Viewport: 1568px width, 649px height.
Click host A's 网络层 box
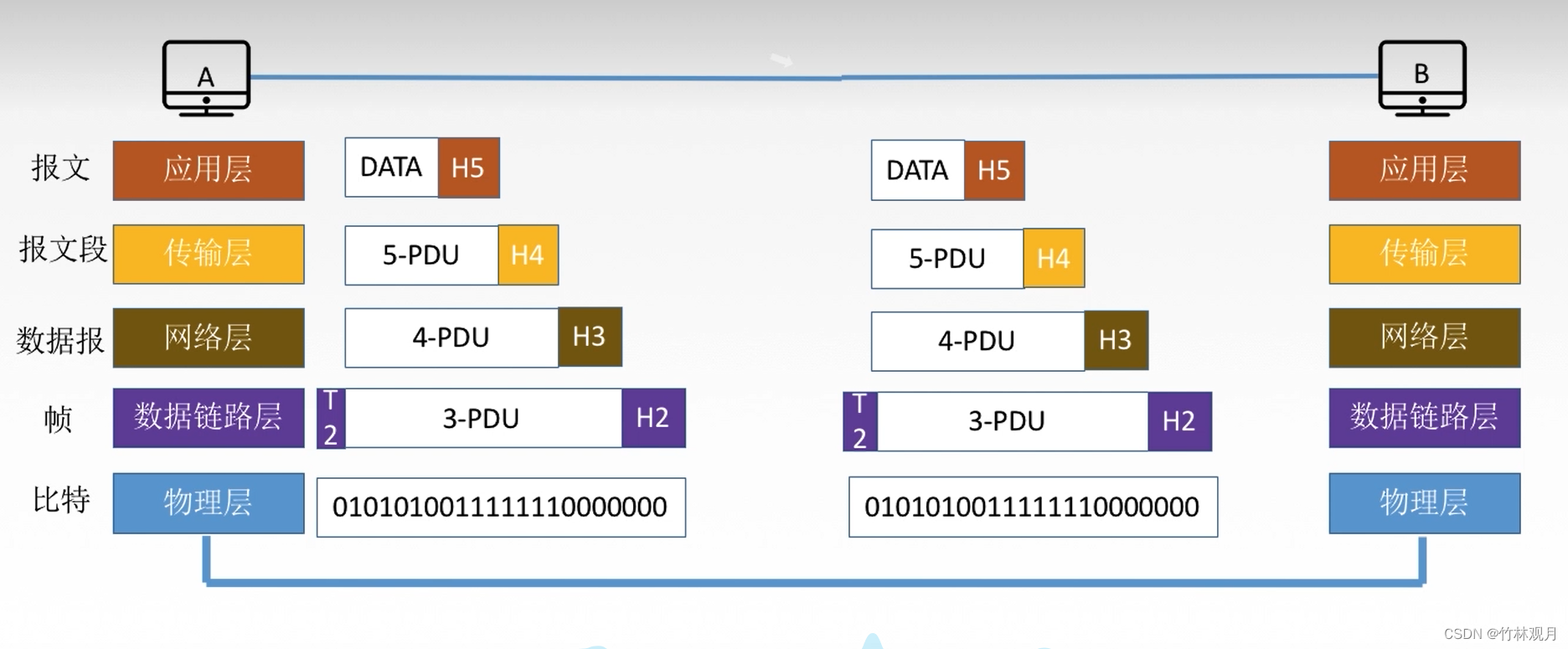point(209,337)
